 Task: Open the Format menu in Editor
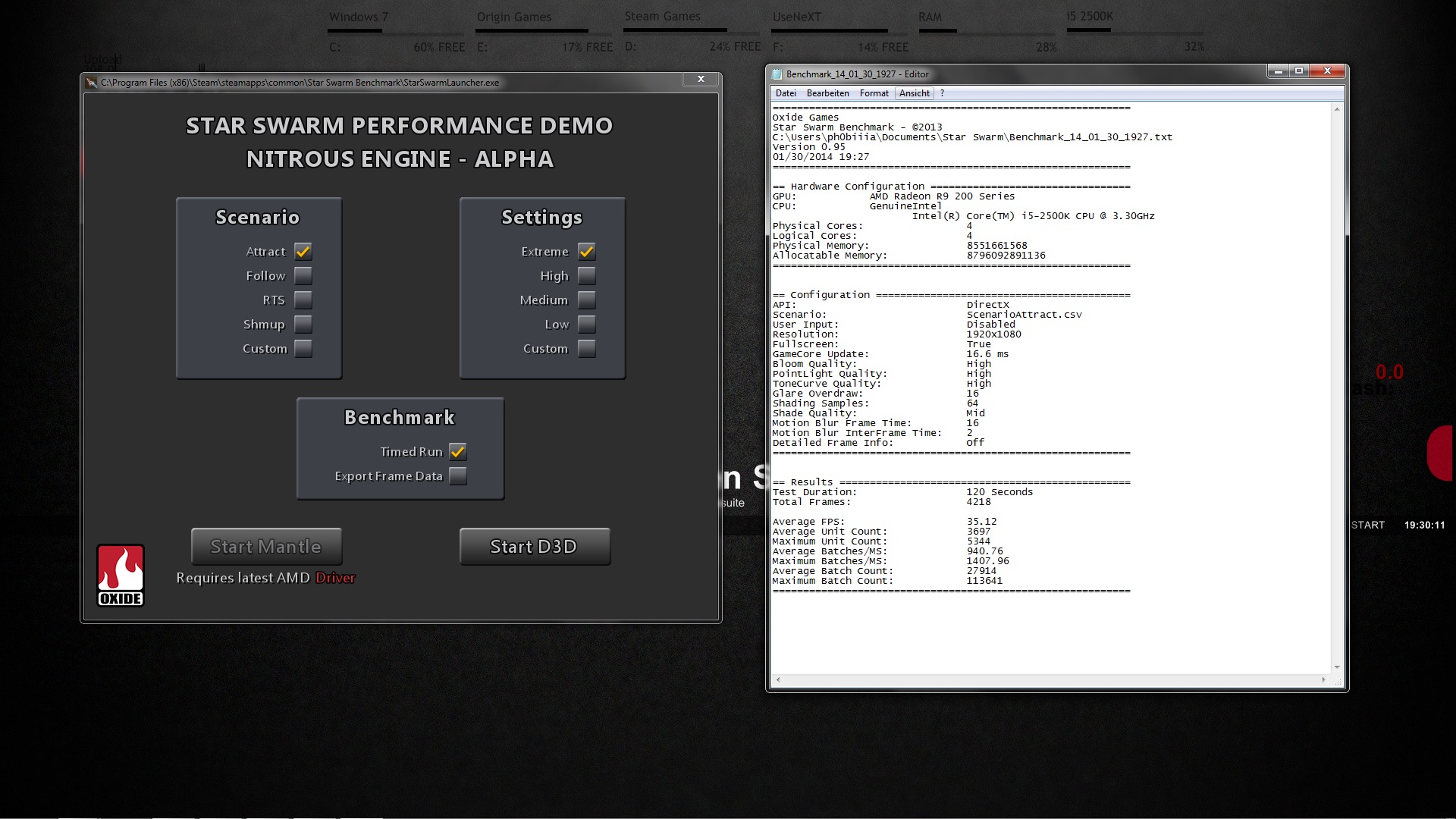(874, 93)
